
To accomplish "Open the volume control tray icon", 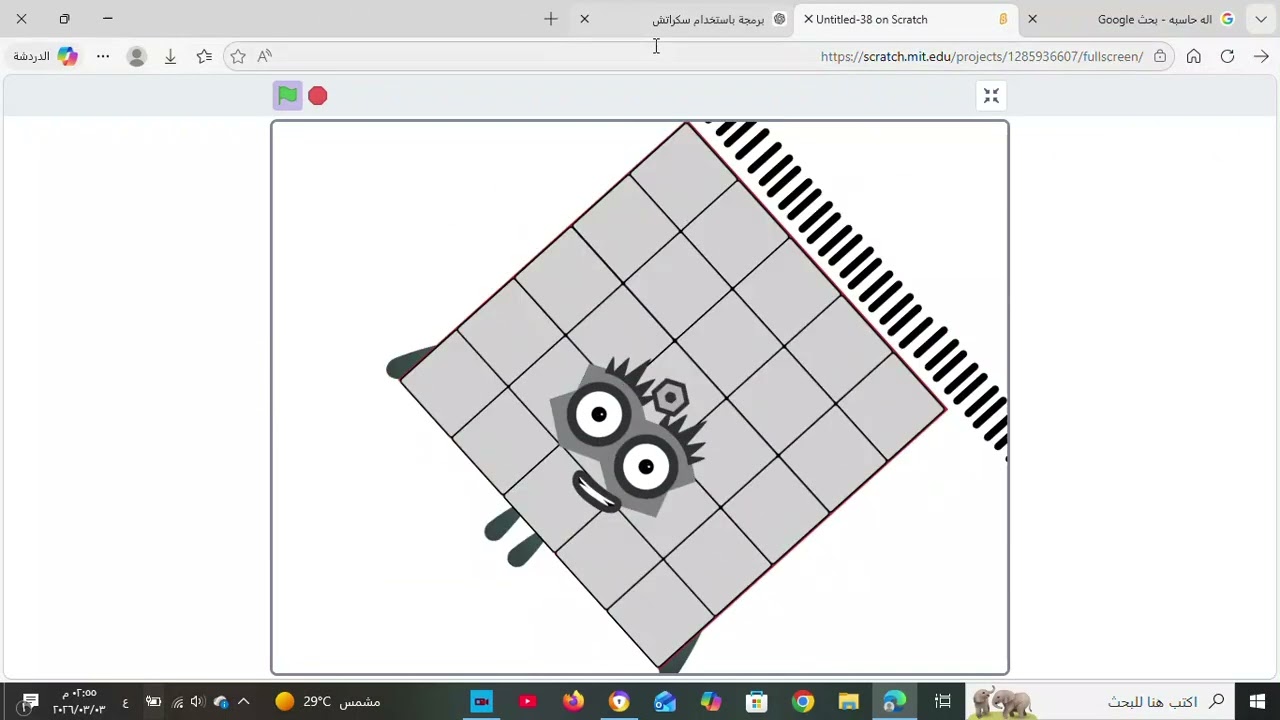I will 198,701.
